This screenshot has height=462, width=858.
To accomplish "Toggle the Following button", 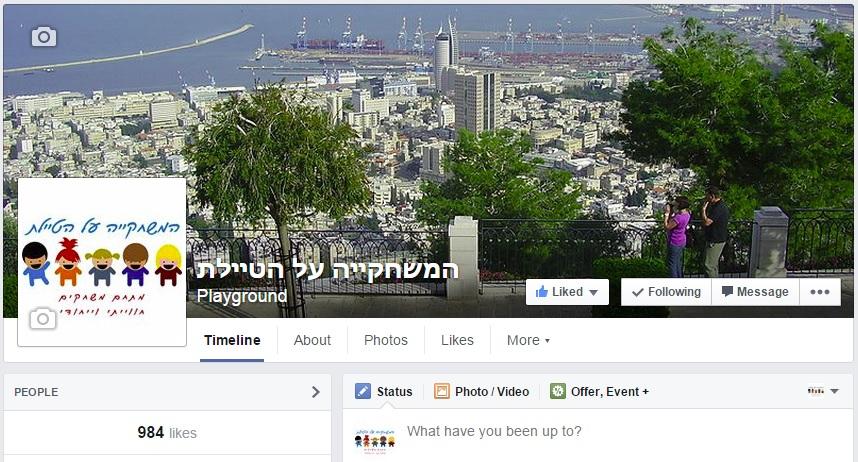I will pos(666,292).
